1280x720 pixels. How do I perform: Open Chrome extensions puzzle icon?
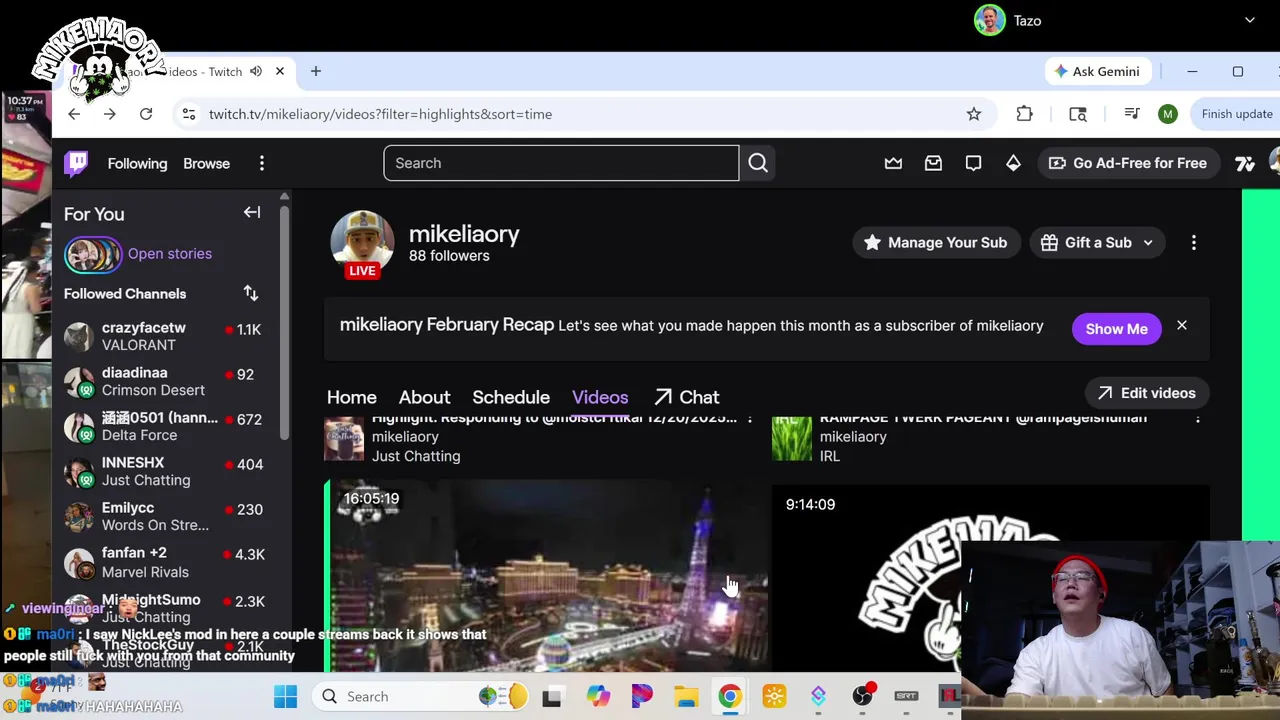[1024, 114]
